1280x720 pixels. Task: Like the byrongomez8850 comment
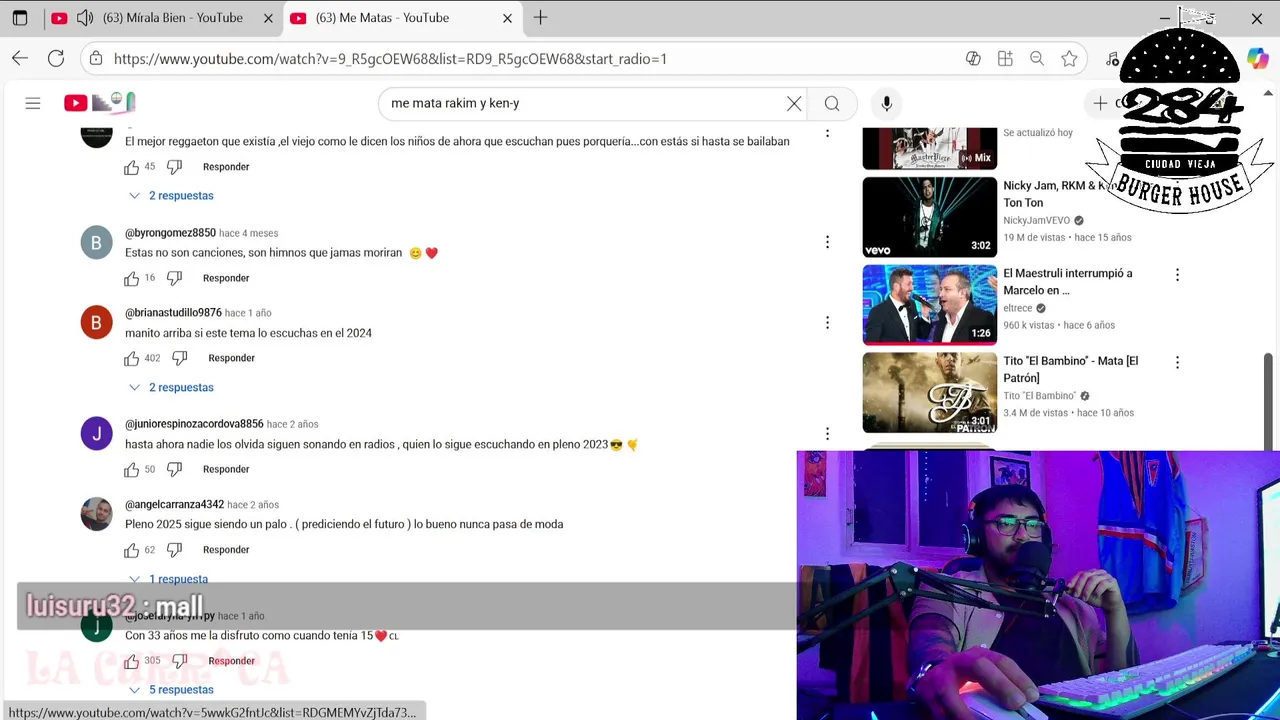pos(132,278)
